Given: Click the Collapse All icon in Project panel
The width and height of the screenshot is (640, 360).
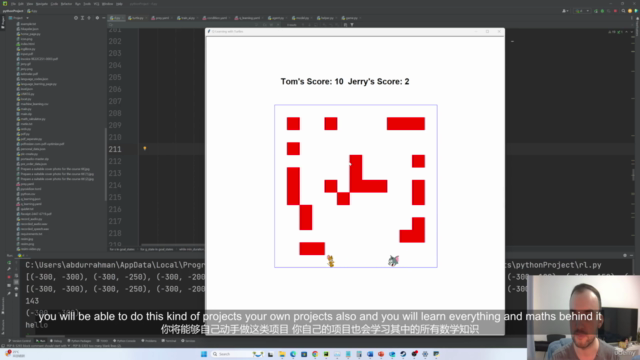Looking at the screenshot, I should pyautogui.click(x=89, y=18).
